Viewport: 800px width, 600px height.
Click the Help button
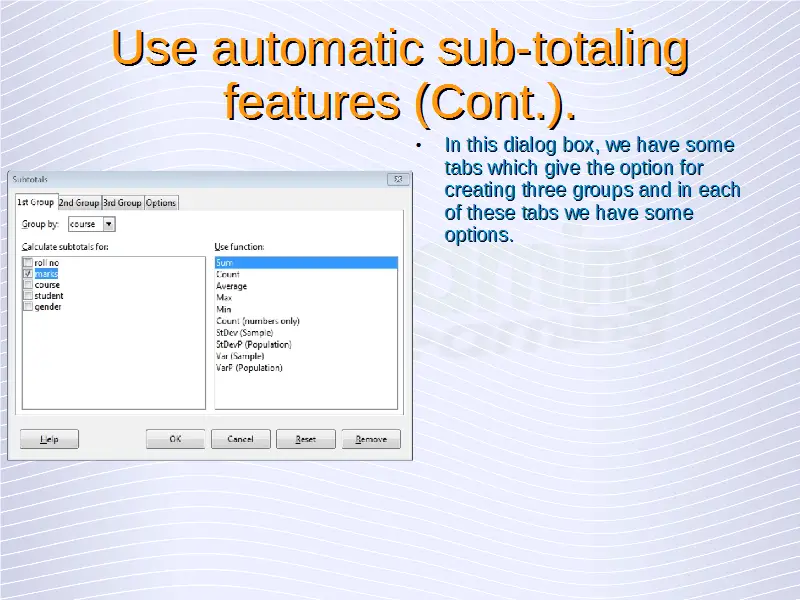coord(49,439)
